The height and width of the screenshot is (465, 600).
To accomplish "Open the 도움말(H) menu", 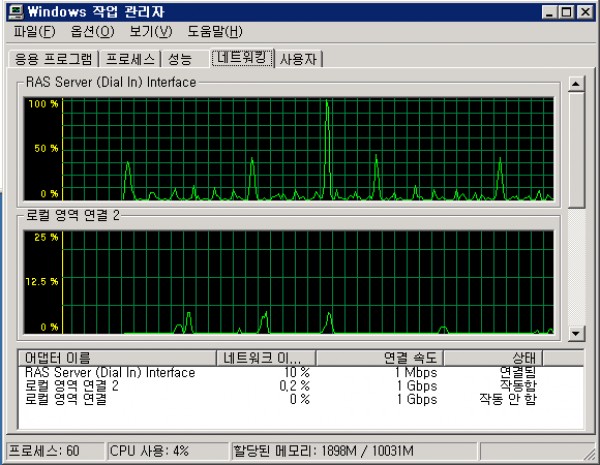I will (x=215, y=31).
